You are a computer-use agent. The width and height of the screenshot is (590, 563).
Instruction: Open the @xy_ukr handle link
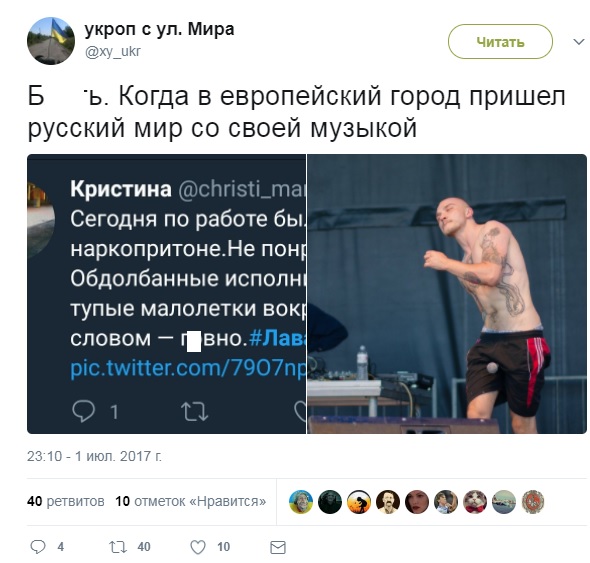pos(113,52)
